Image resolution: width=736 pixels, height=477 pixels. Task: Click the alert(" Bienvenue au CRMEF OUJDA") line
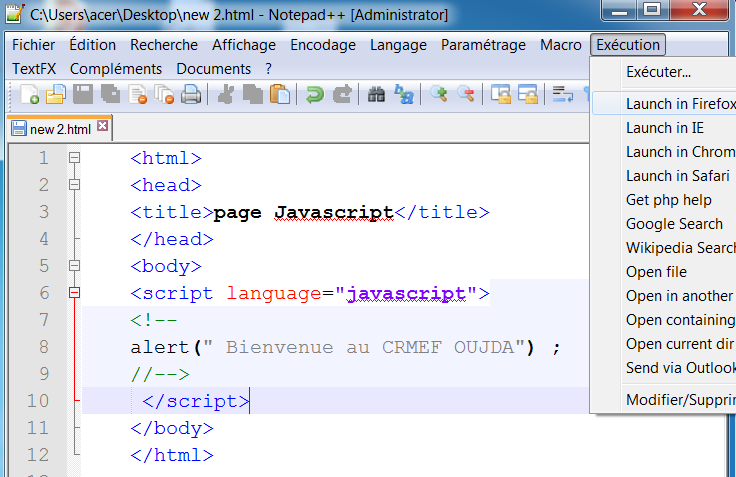pos(345,347)
